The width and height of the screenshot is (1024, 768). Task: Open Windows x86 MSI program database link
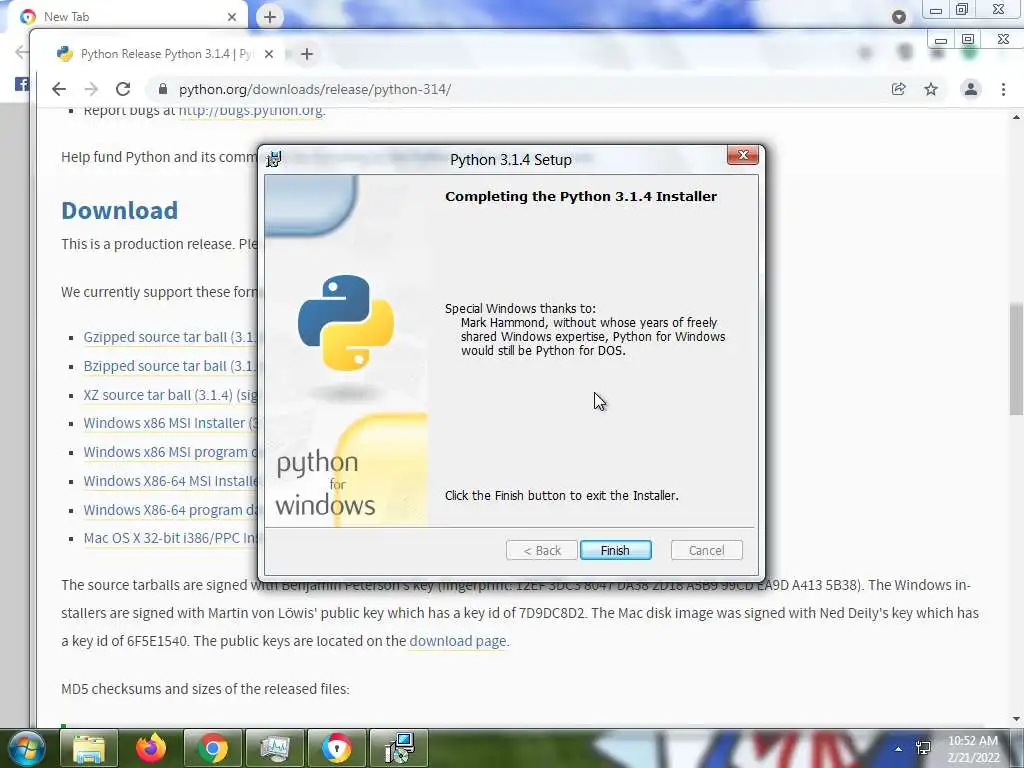coord(171,452)
